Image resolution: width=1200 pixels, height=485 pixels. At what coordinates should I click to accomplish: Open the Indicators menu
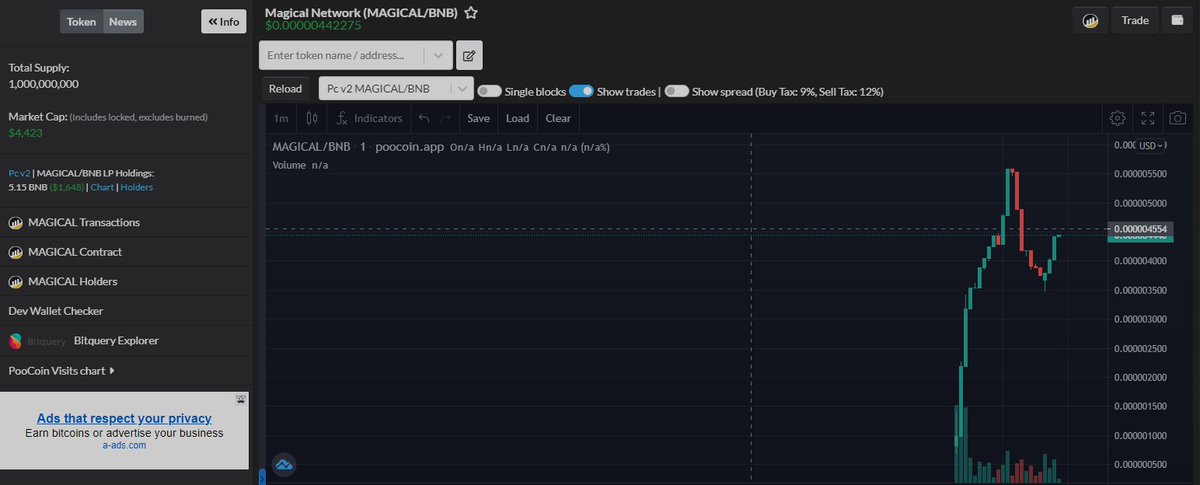click(x=368, y=118)
